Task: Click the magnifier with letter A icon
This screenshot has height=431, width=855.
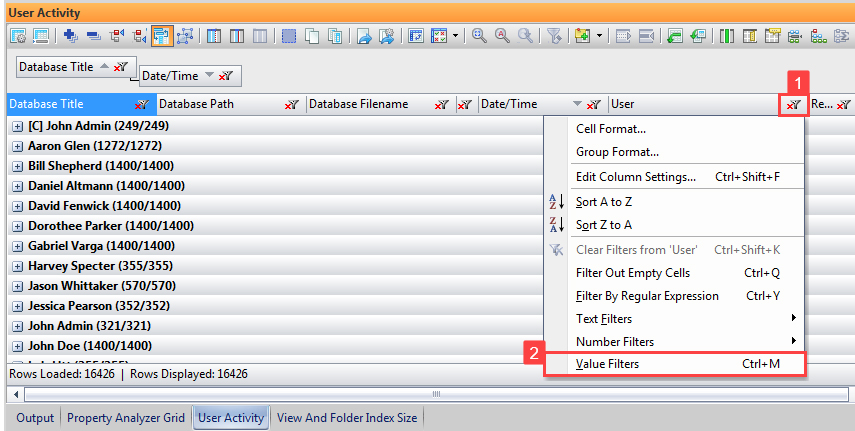Action: [x=502, y=36]
